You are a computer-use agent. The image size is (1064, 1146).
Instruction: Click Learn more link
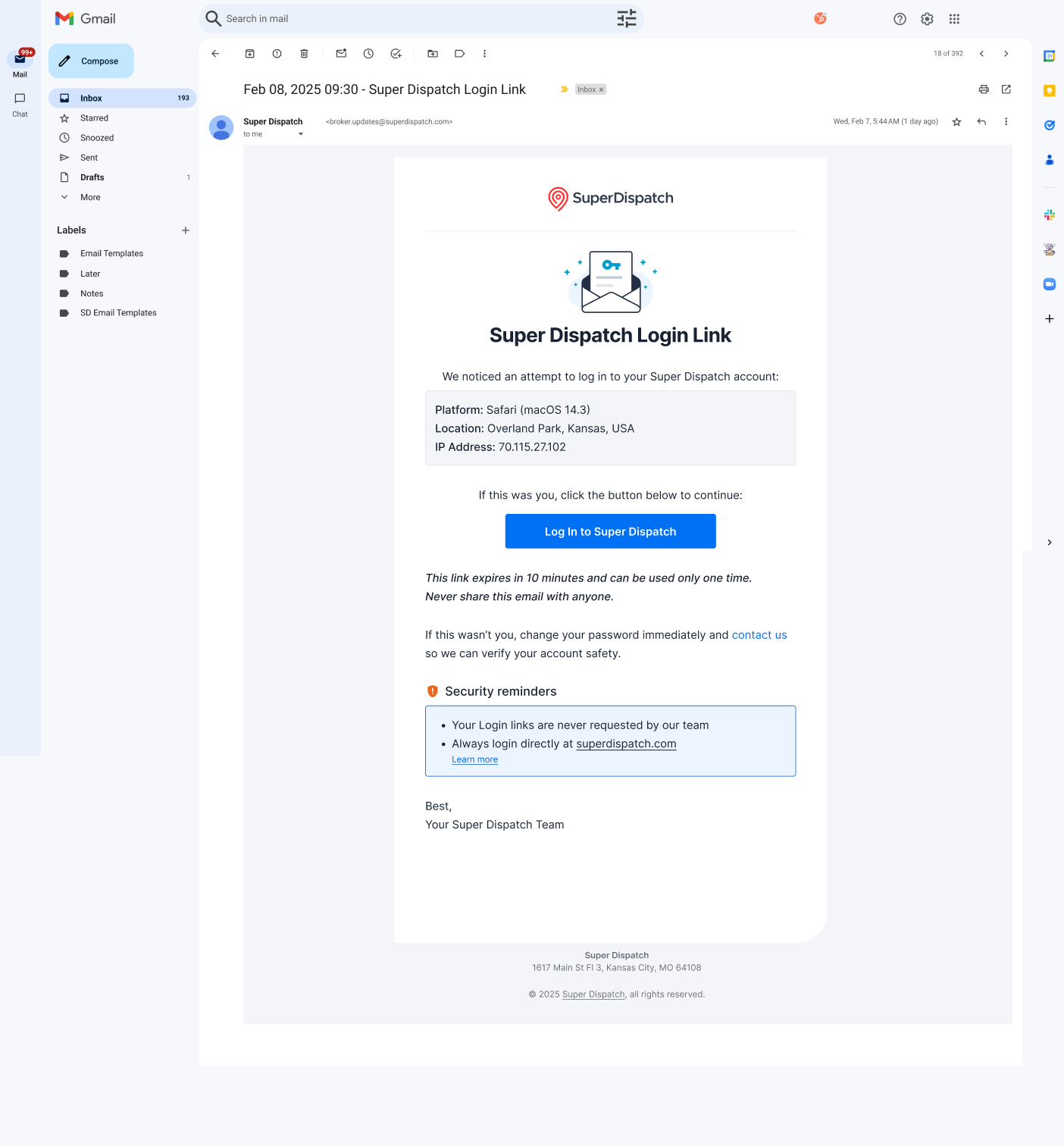click(x=475, y=759)
